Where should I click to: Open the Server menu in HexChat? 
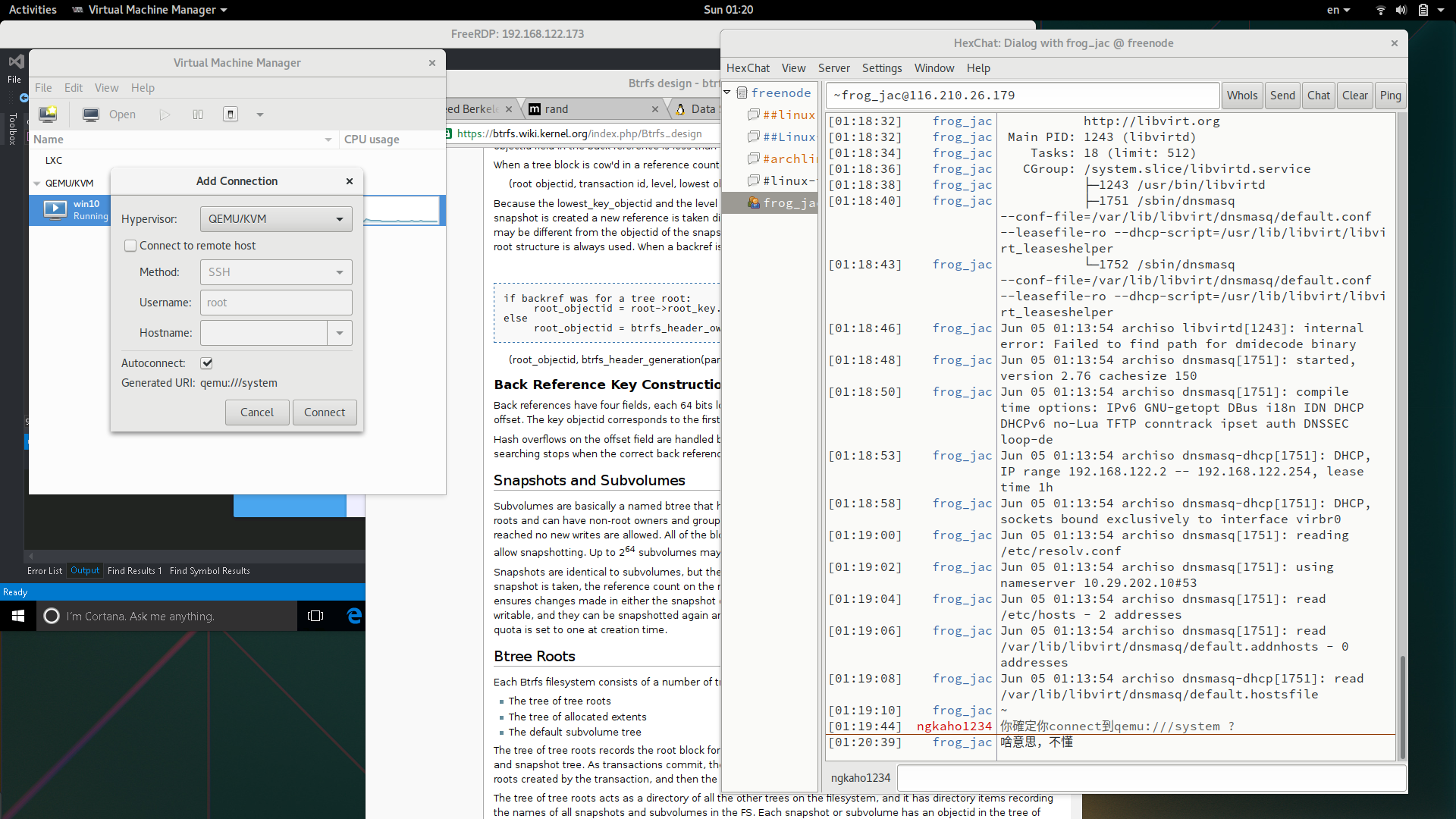coord(834,68)
